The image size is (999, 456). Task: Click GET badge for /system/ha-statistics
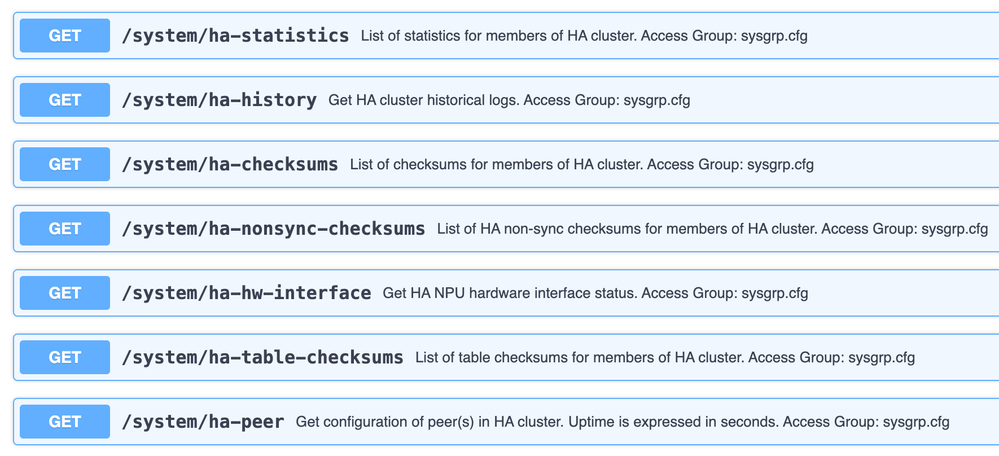[65, 36]
